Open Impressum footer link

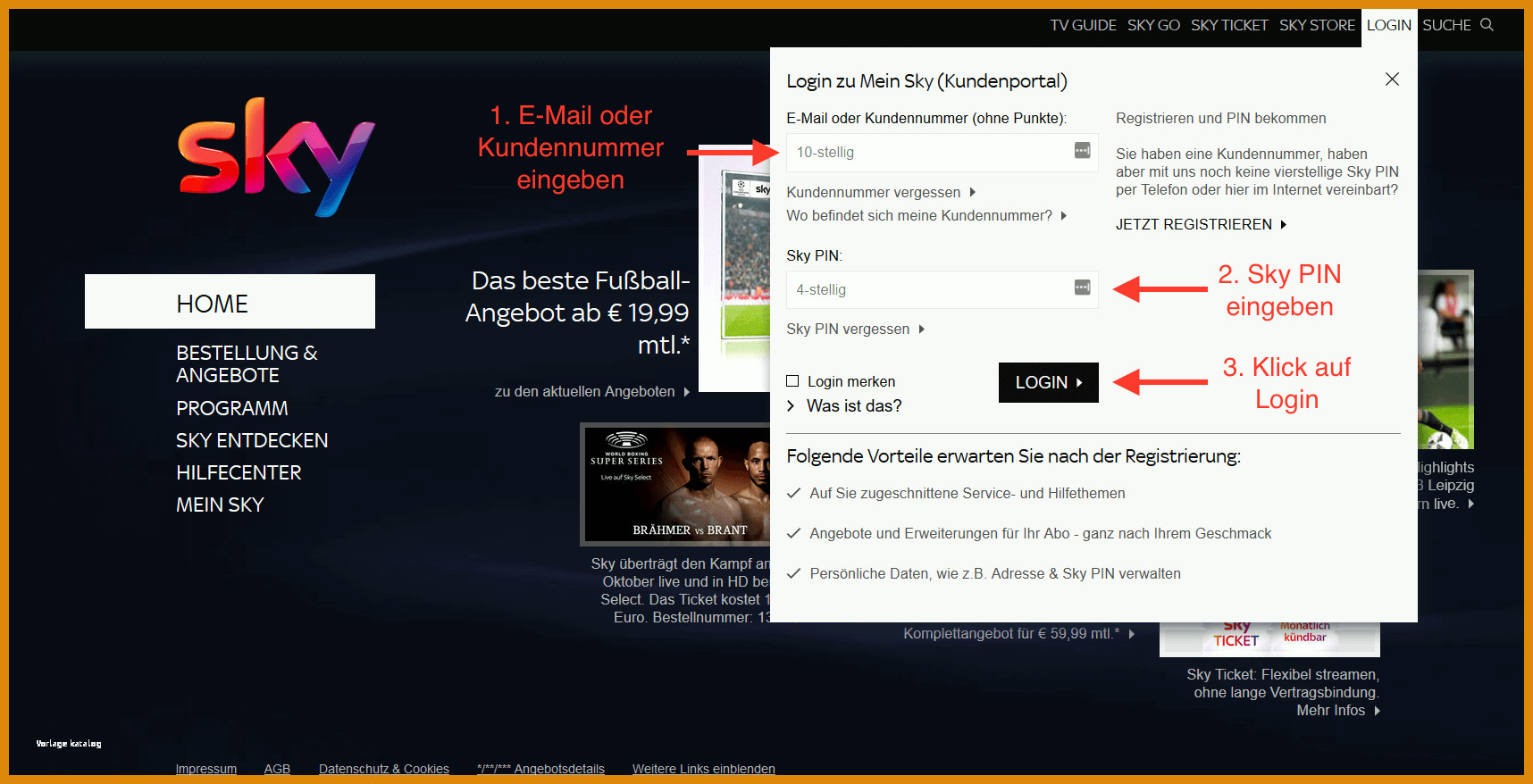pyautogui.click(x=206, y=769)
